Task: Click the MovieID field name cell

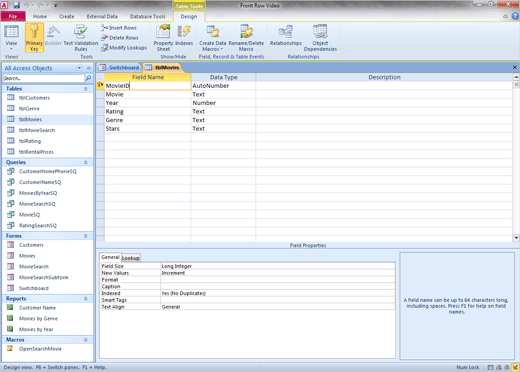Action: pyautogui.click(x=148, y=86)
